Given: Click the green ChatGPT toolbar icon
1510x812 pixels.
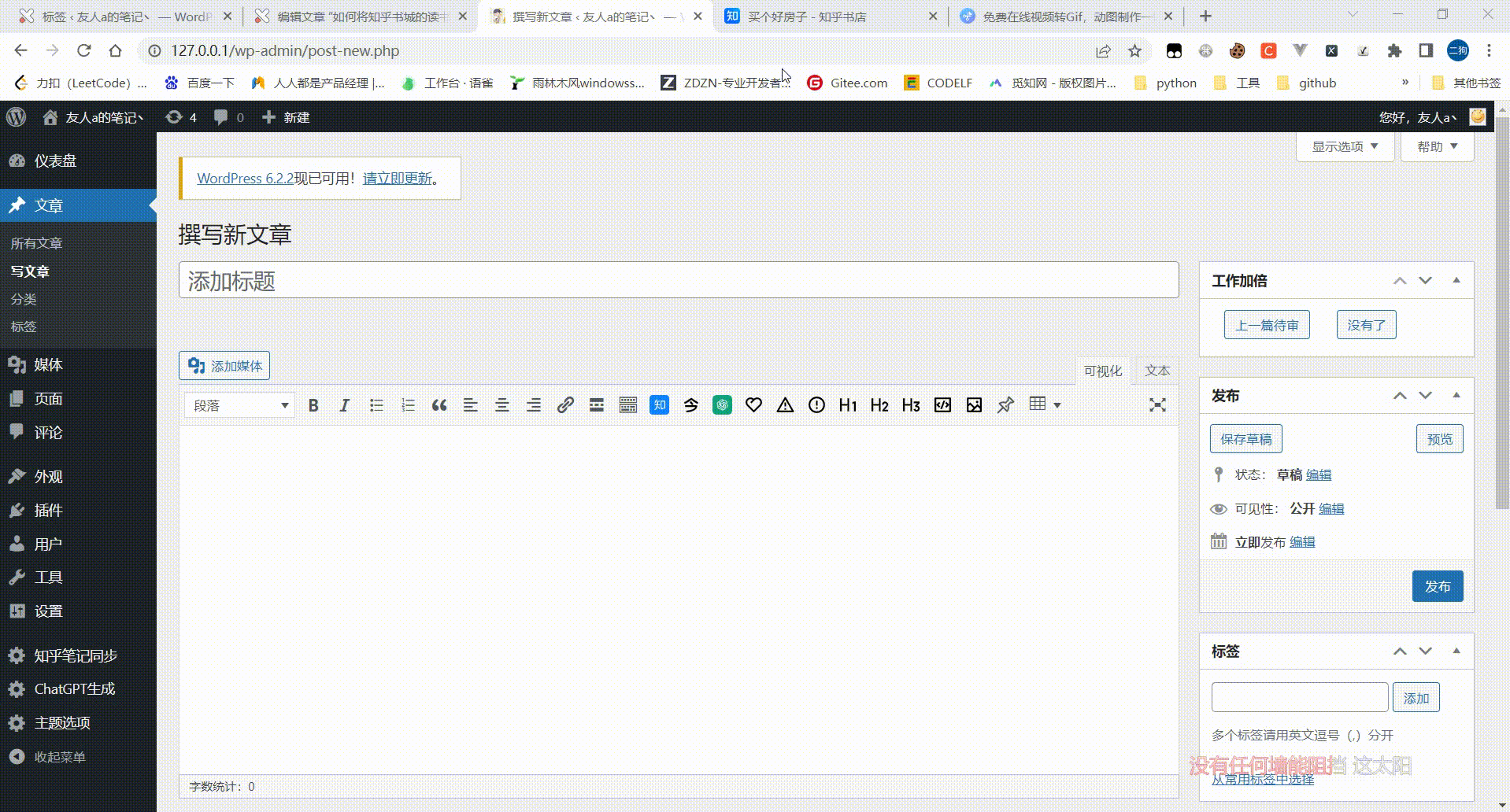Looking at the screenshot, I should tap(722, 404).
